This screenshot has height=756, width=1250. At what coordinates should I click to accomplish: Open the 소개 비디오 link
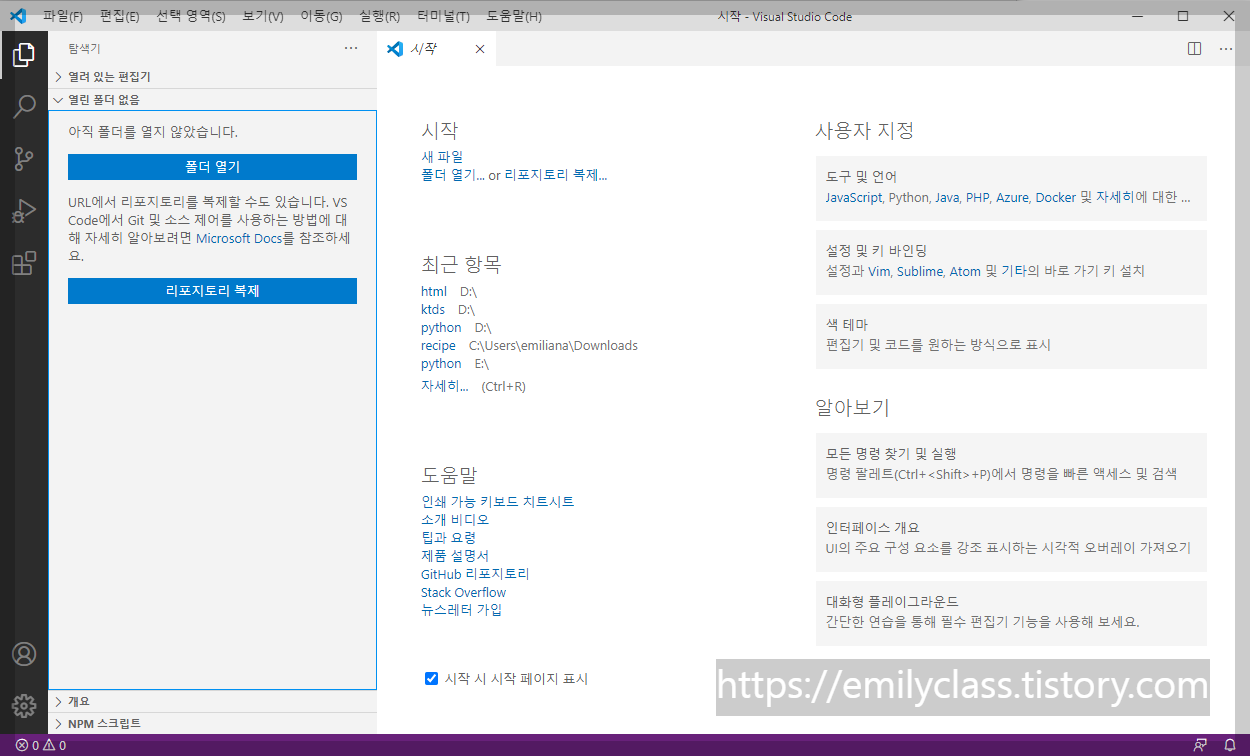[455, 520]
